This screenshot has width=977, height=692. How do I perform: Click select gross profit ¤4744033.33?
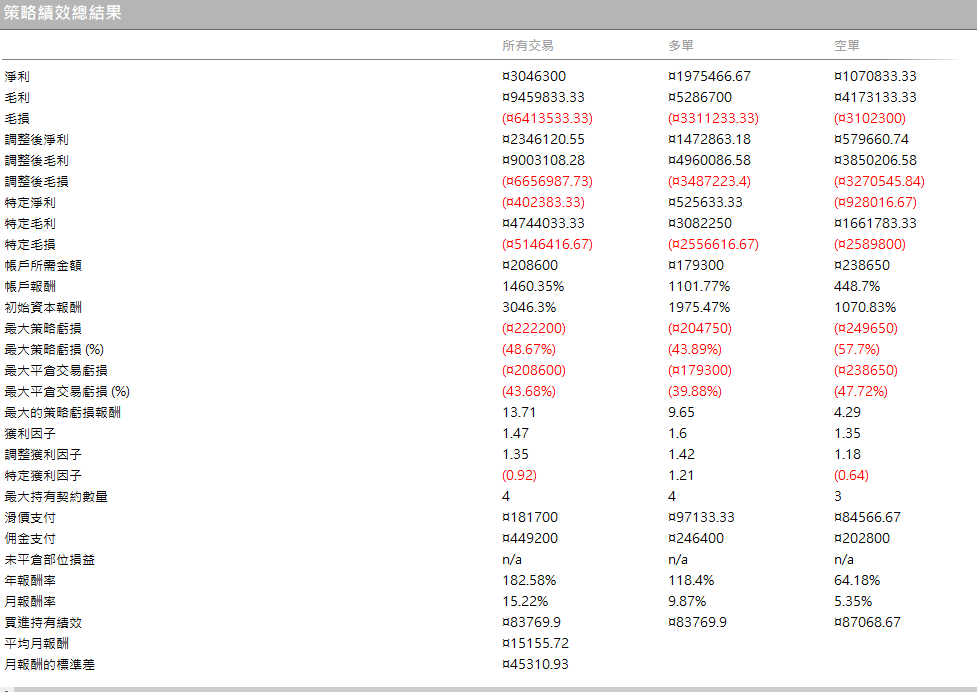click(x=543, y=224)
